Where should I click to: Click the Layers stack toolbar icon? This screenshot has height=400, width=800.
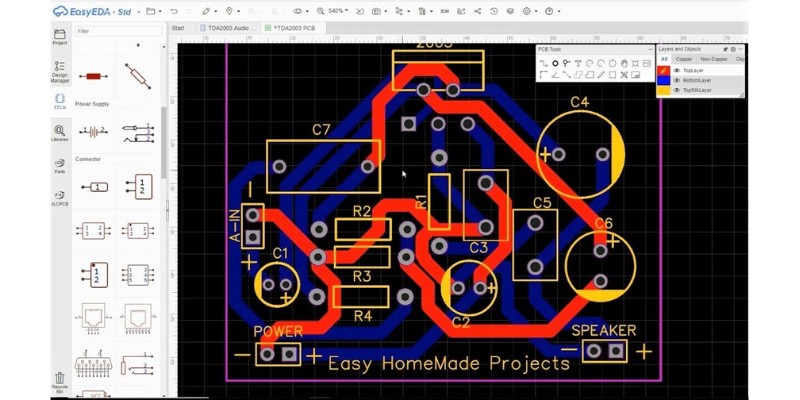(510, 11)
